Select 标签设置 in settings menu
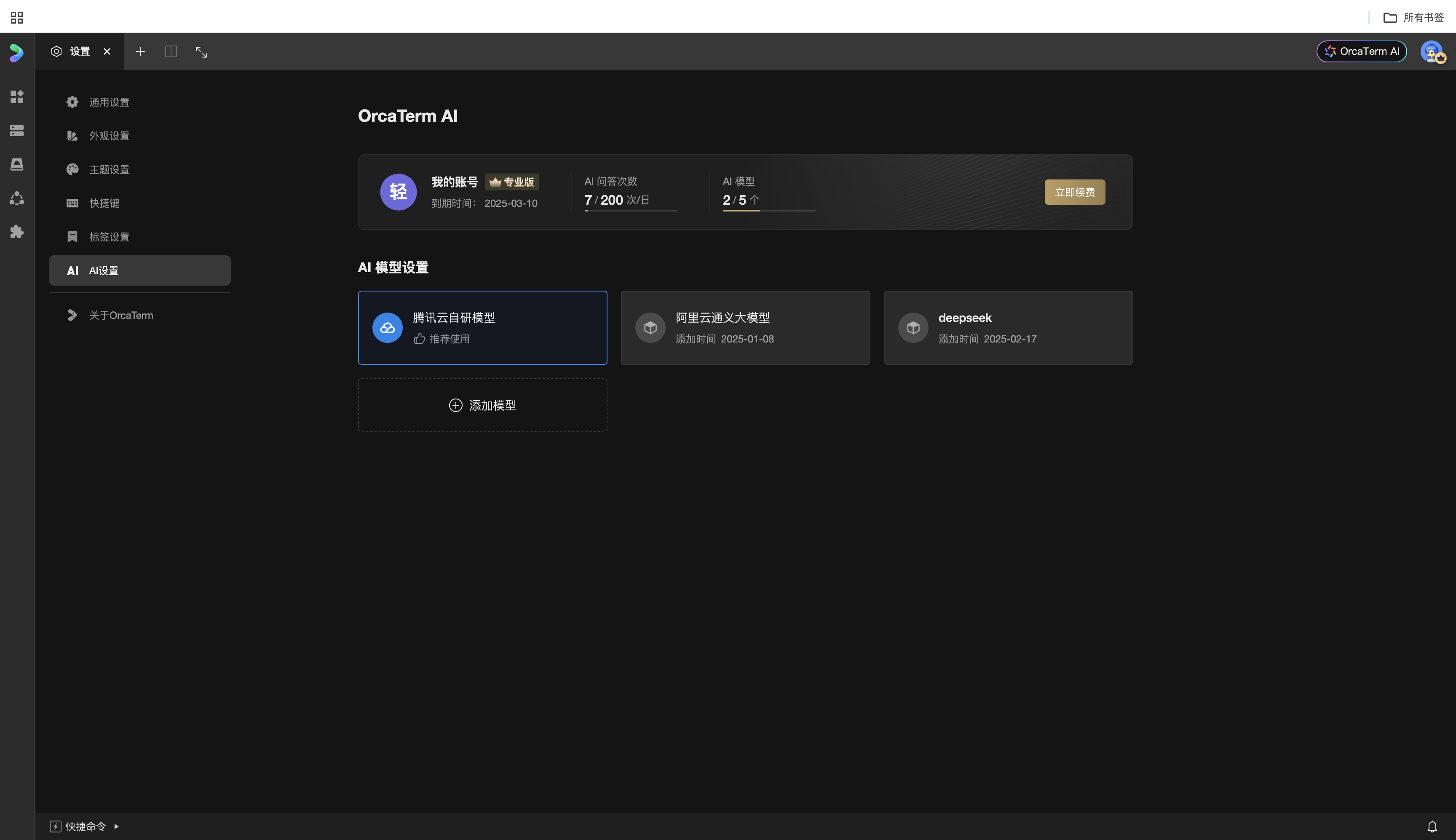1456x840 pixels. point(139,236)
